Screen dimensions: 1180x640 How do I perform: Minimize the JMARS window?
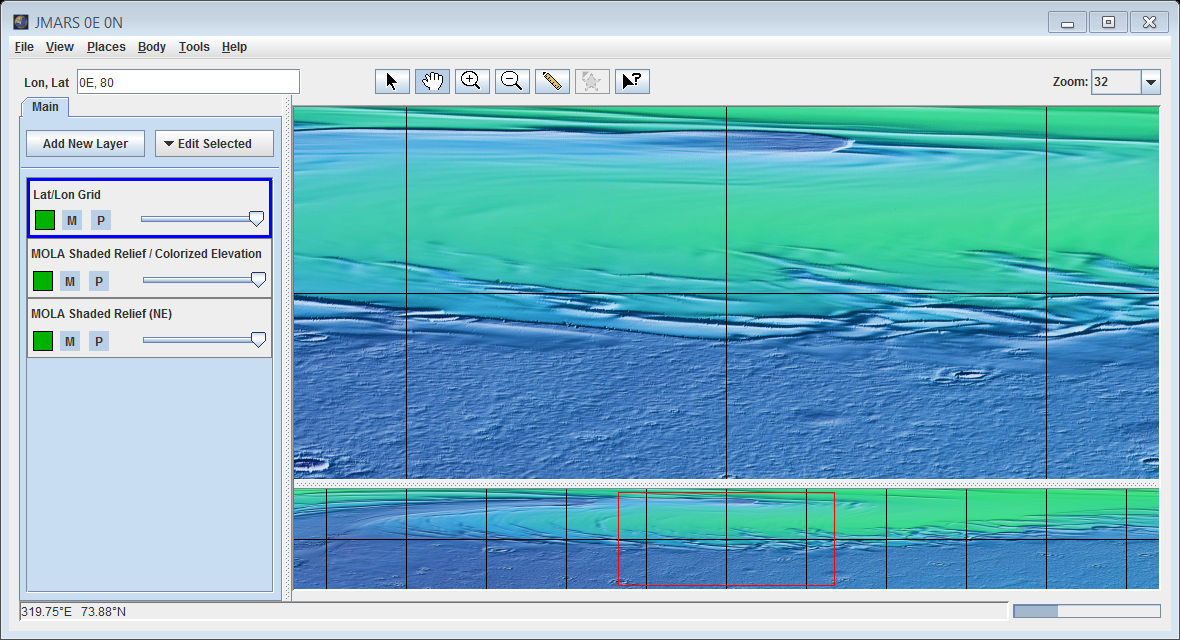(x=1067, y=23)
